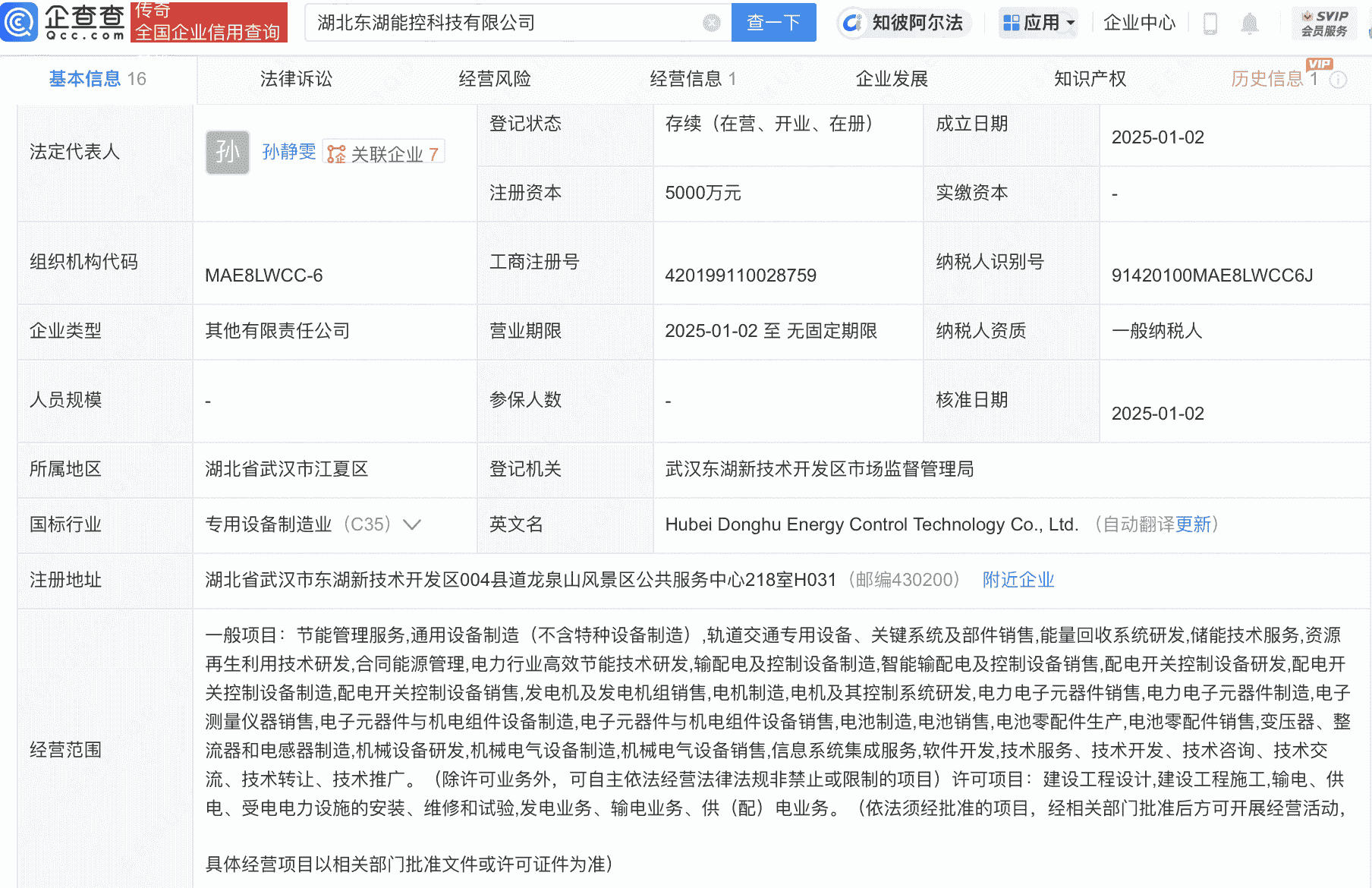Screen dimensions: 1372x888
Task: Click the clear icon in search box
Action: (711, 23)
